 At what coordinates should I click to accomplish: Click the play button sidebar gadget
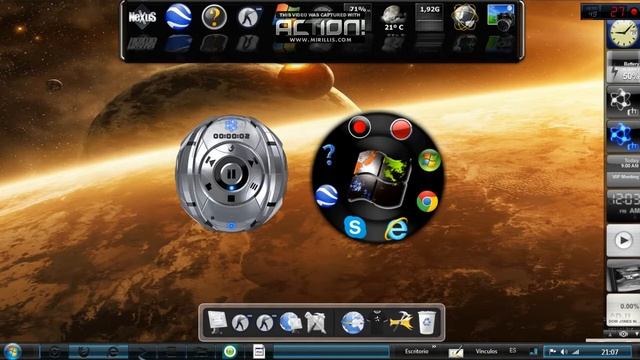pyautogui.click(x=623, y=240)
